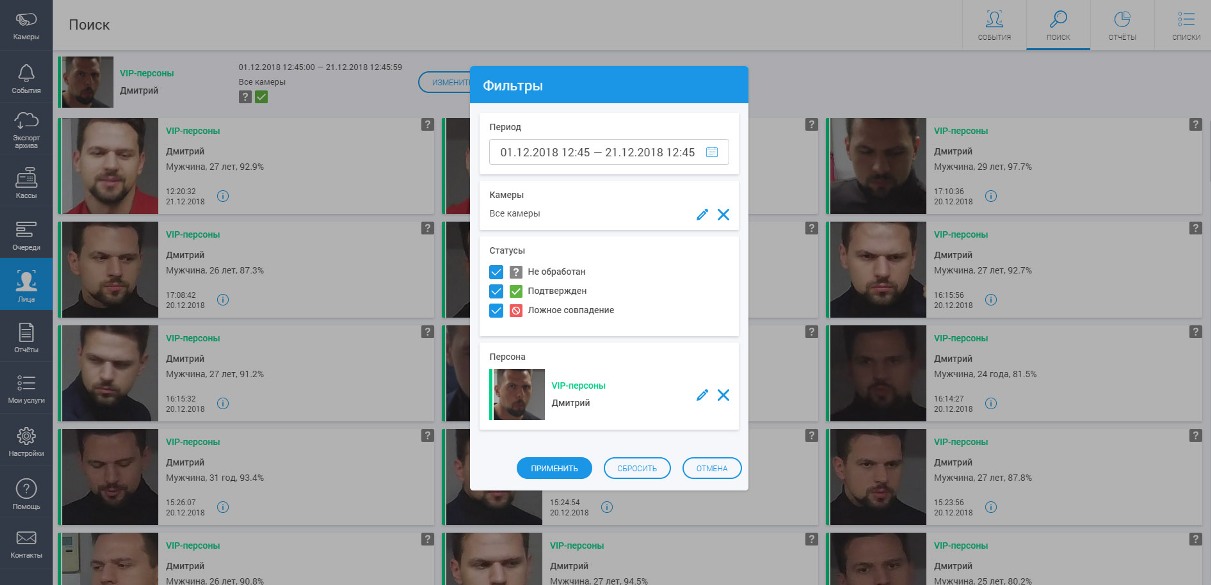Open info icon for 17:08:42 result
The height and width of the screenshot is (585, 1211).
pos(222,299)
